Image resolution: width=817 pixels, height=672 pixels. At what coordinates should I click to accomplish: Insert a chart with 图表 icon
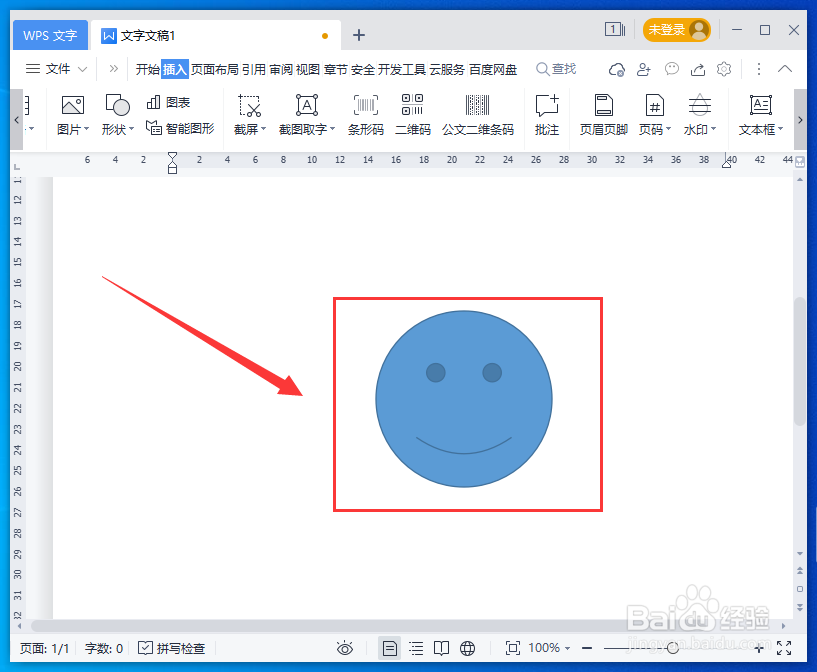coord(167,102)
